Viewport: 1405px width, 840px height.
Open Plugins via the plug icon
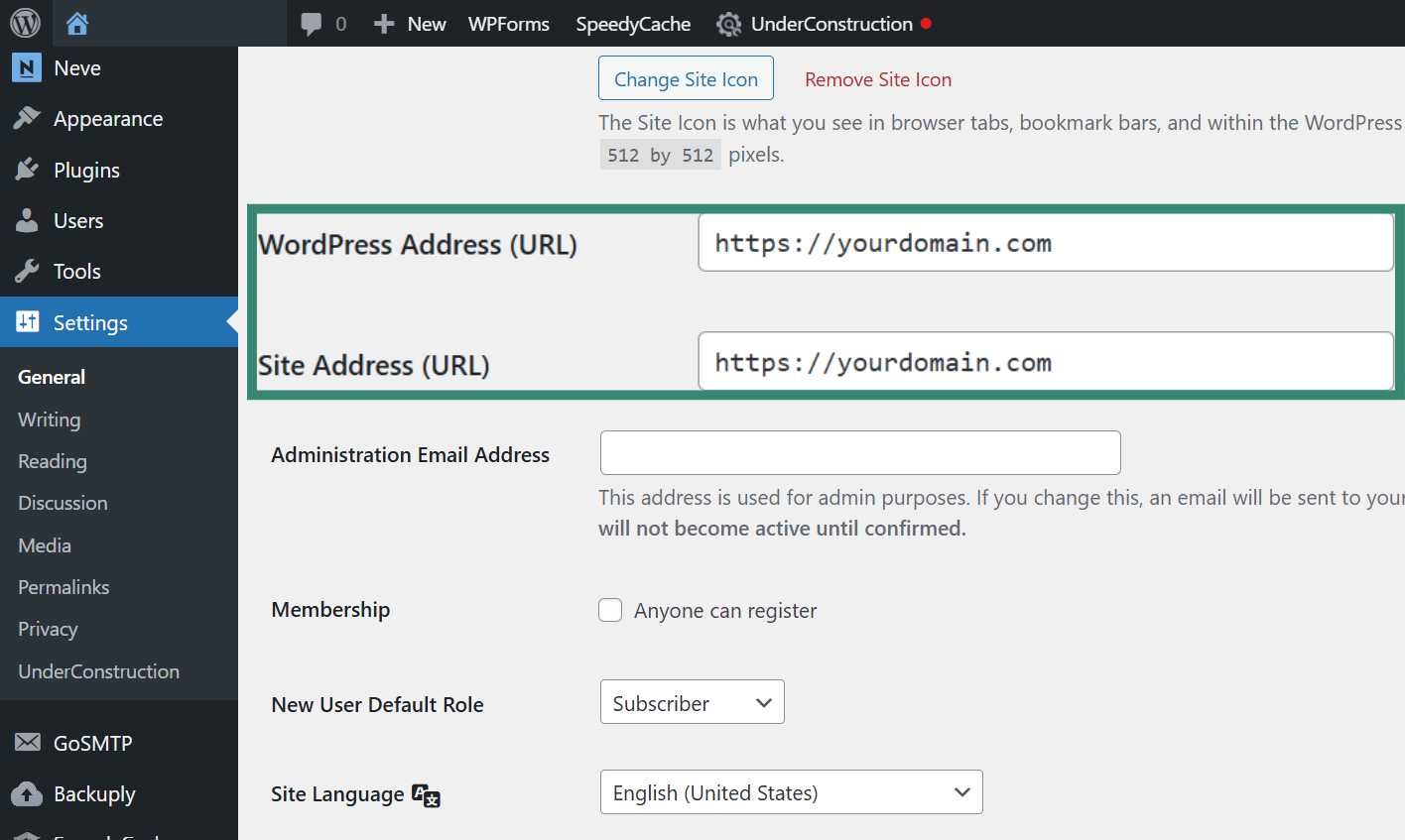29,170
